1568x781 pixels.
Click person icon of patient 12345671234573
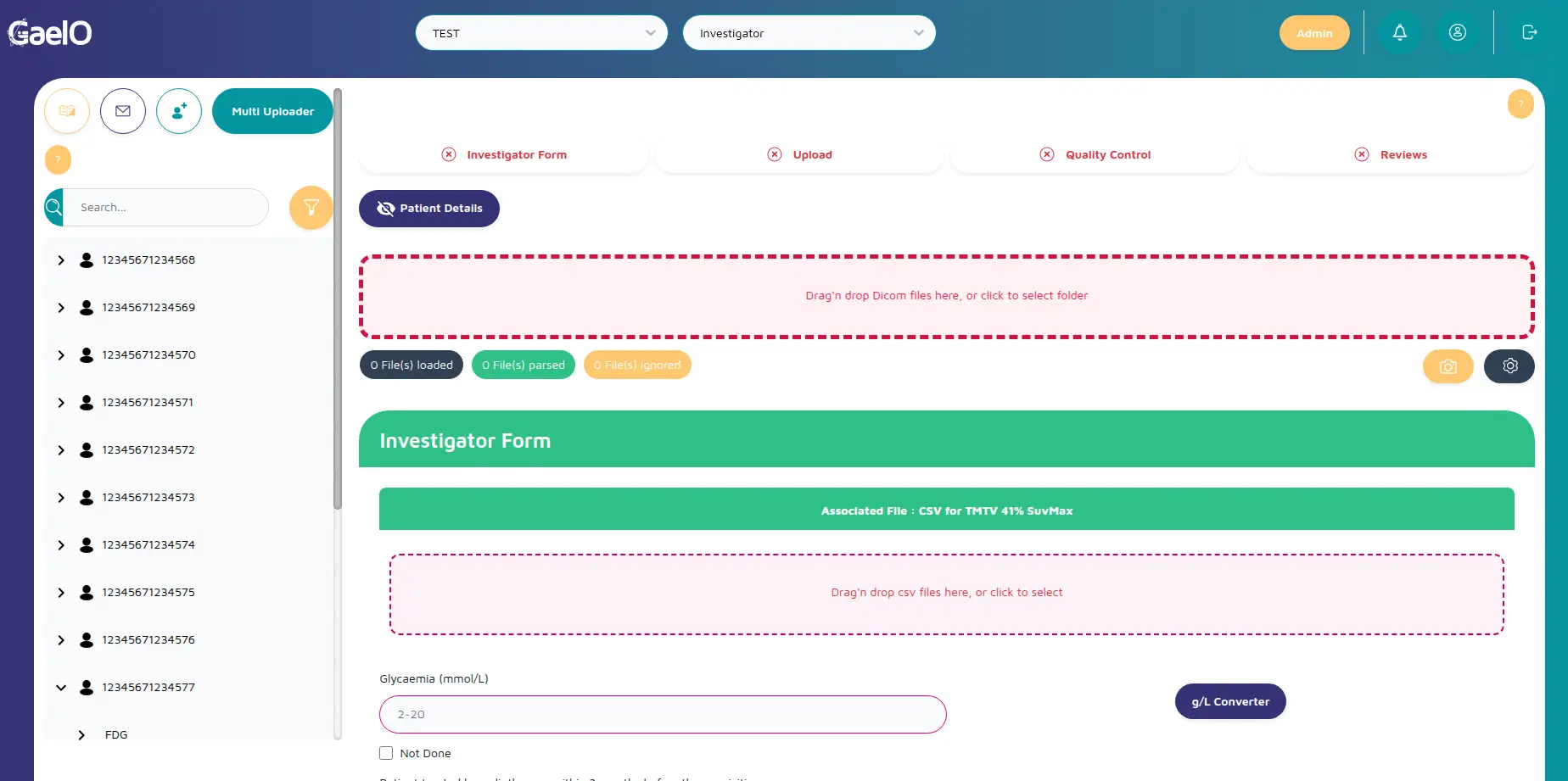point(87,497)
